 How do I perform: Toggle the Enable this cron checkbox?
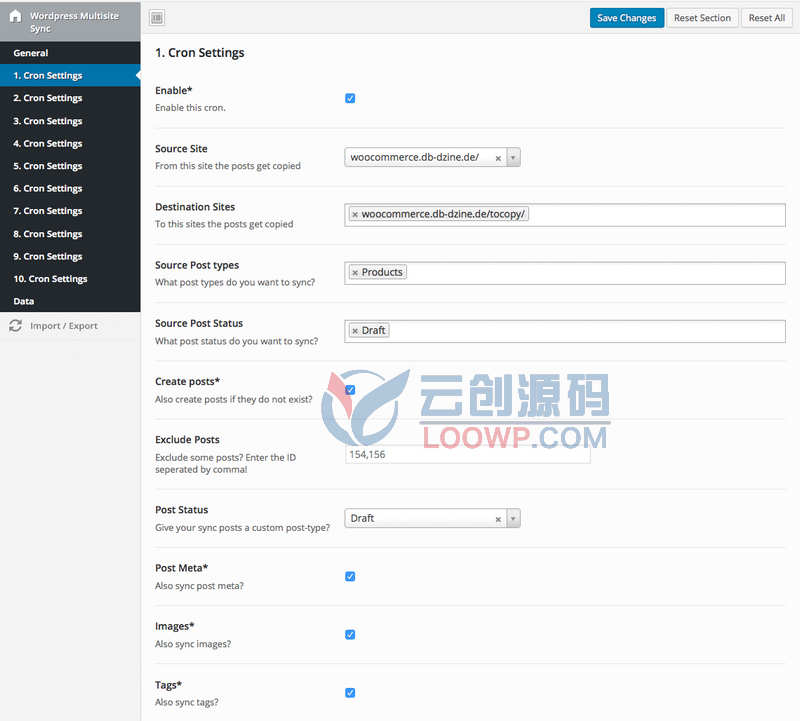350,98
